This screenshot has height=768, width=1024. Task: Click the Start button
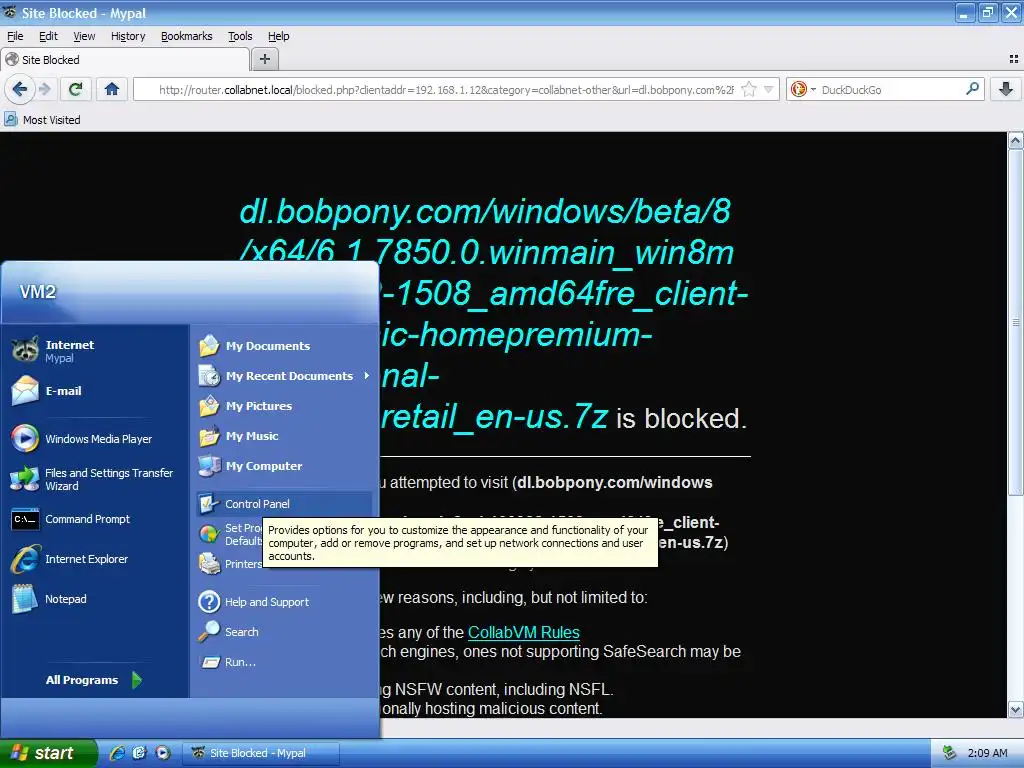(x=48, y=753)
